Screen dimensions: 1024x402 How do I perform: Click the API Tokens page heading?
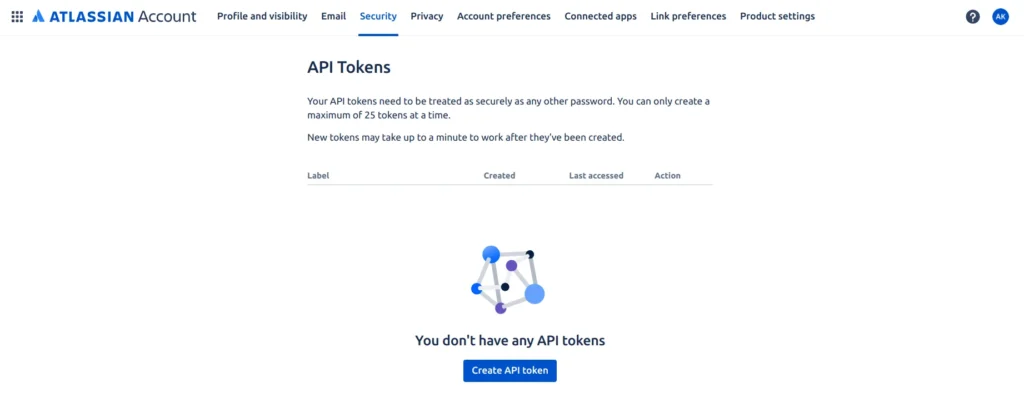(348, 68)
